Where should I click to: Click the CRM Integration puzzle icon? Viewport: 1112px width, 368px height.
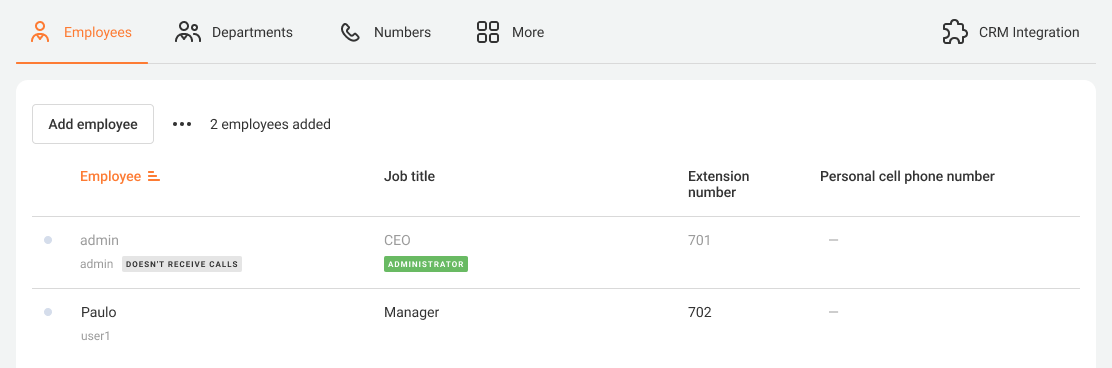[955, 32]
